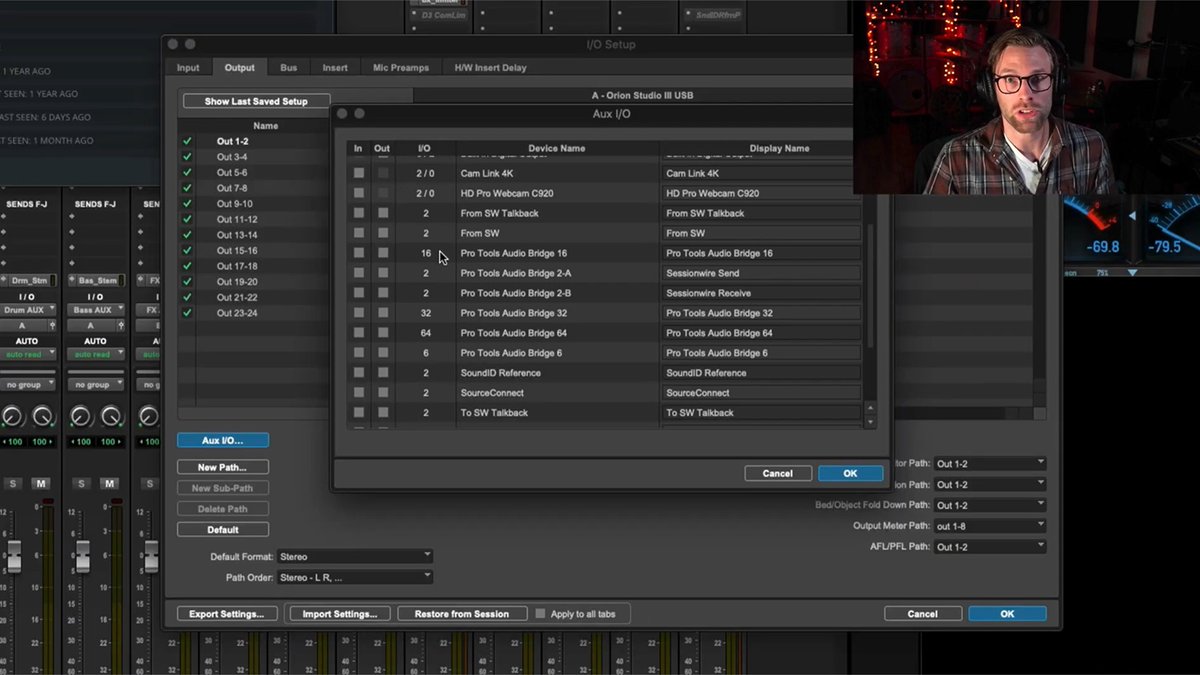Click Export Settings... button
The width and height of the screenshot is (1200, 675).
227,614
